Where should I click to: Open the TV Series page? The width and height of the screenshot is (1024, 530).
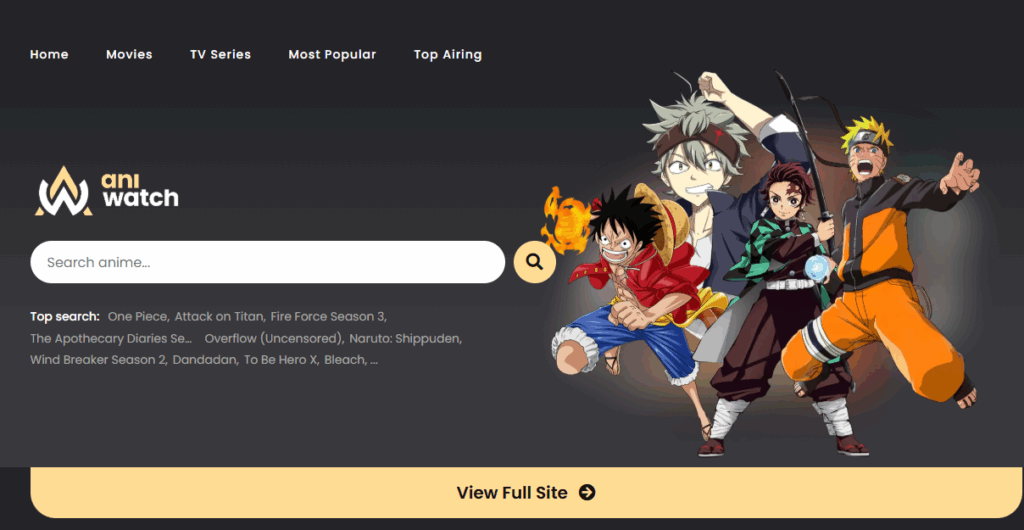pos(221,55)
